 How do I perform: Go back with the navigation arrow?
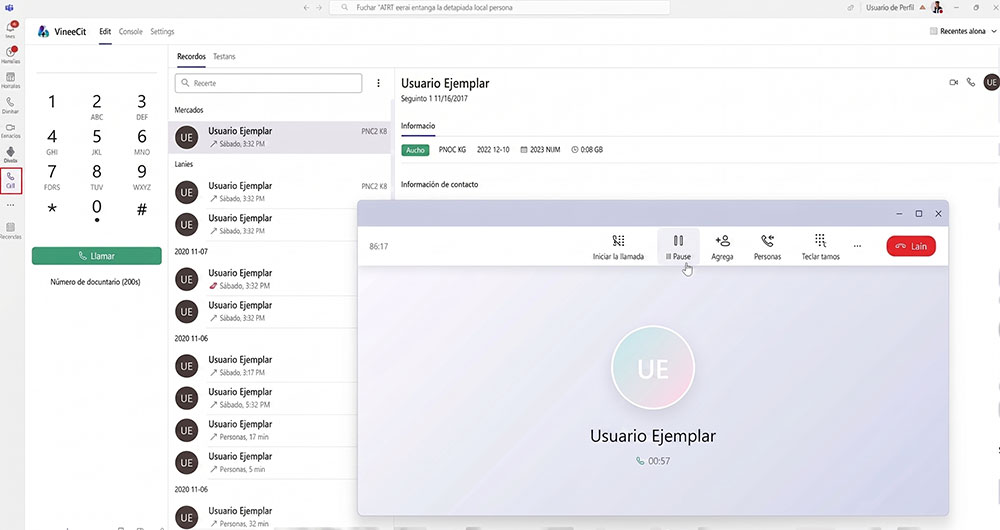pyautogui.click(x=306, y=8)
